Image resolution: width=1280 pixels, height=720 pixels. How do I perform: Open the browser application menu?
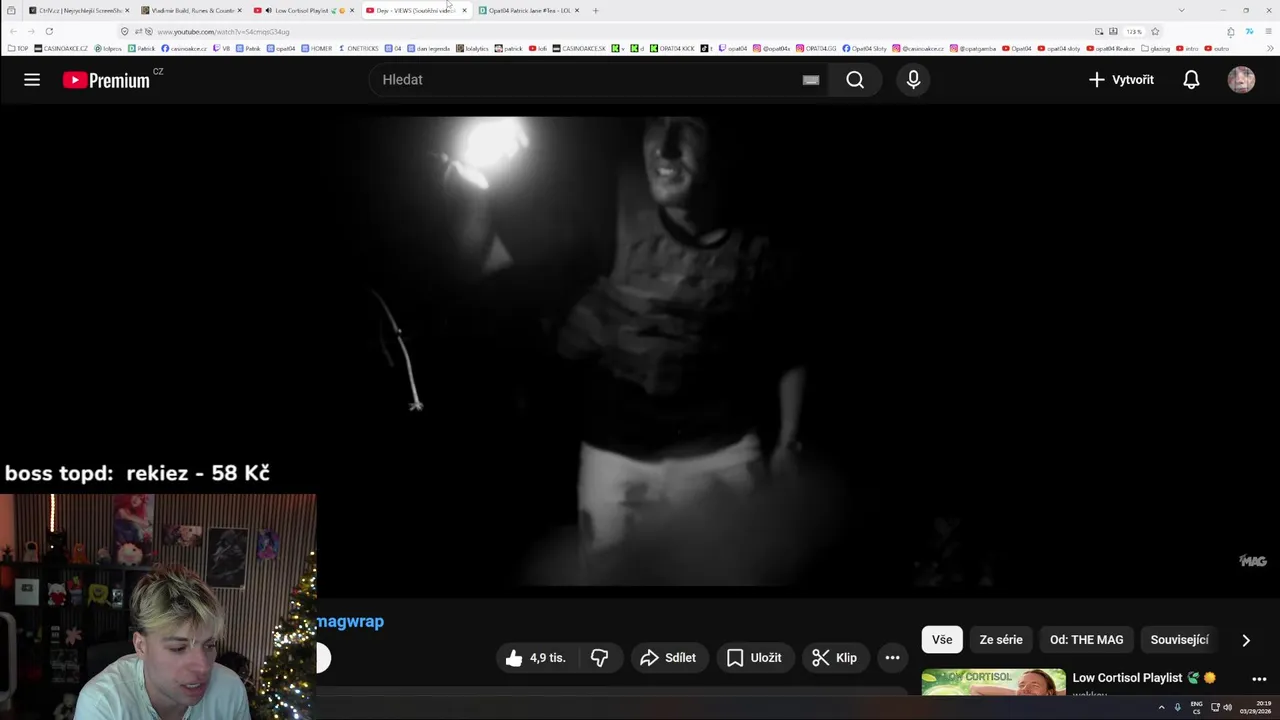(x=1268, y=31)
